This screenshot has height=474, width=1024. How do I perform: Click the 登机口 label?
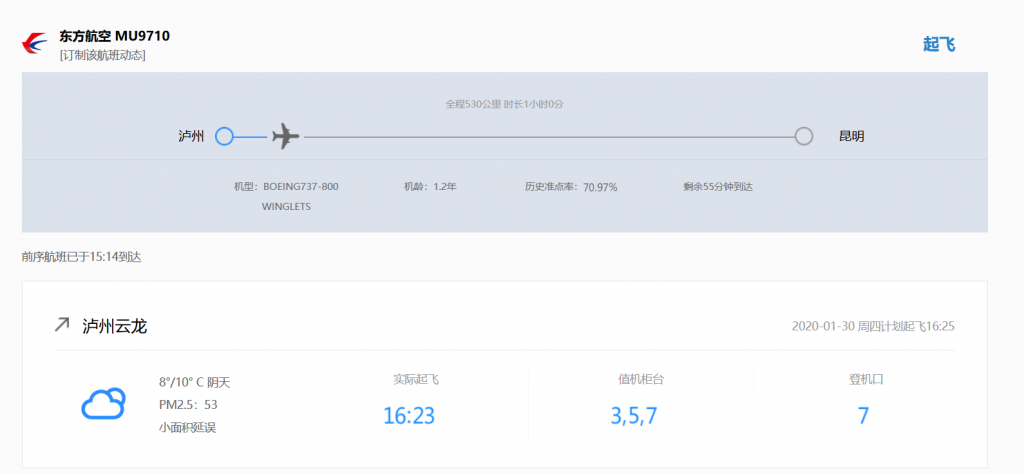pos(866,379)
